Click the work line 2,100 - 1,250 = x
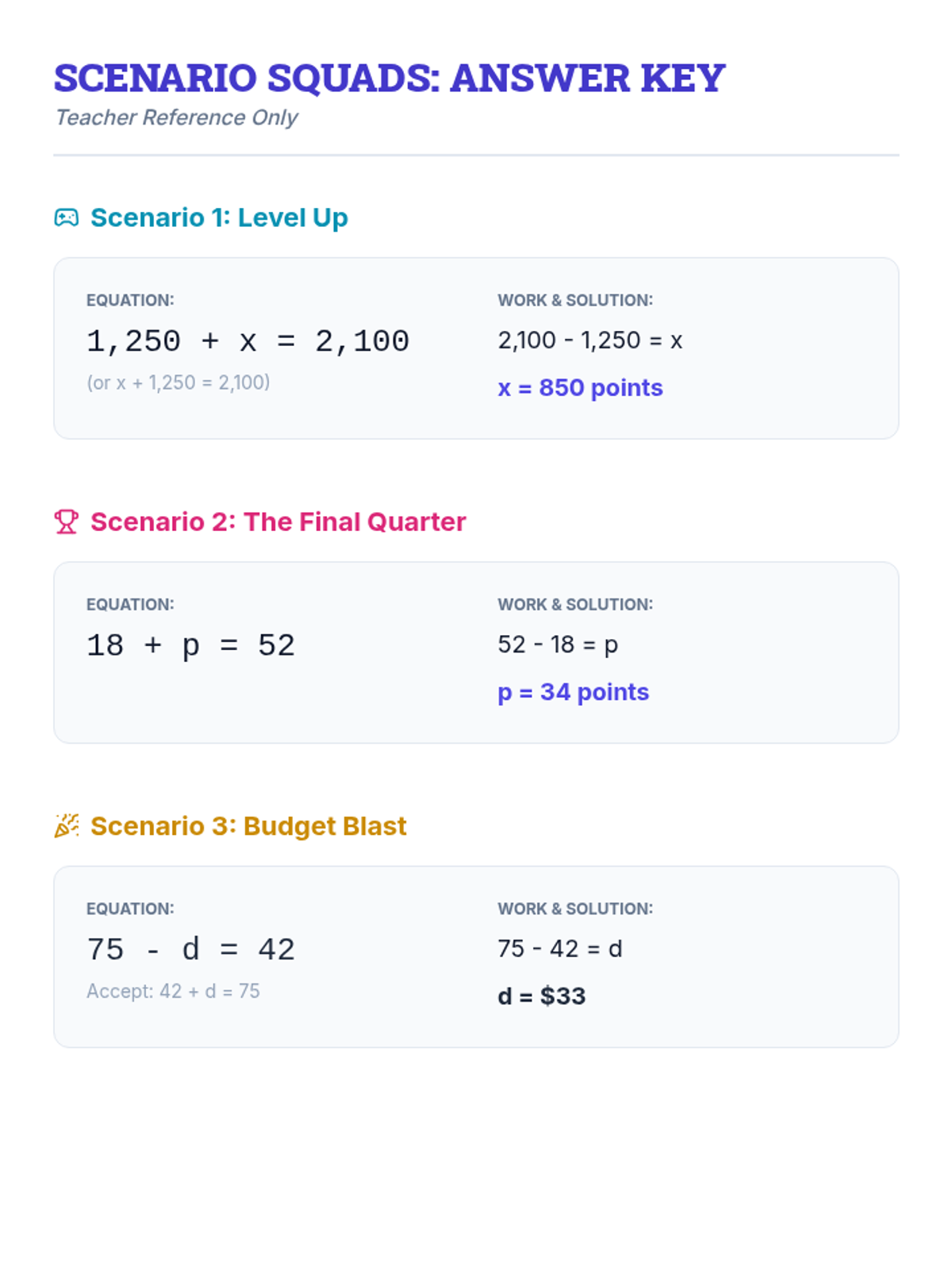Screen dimensions: 952x1270 point(589,341)
